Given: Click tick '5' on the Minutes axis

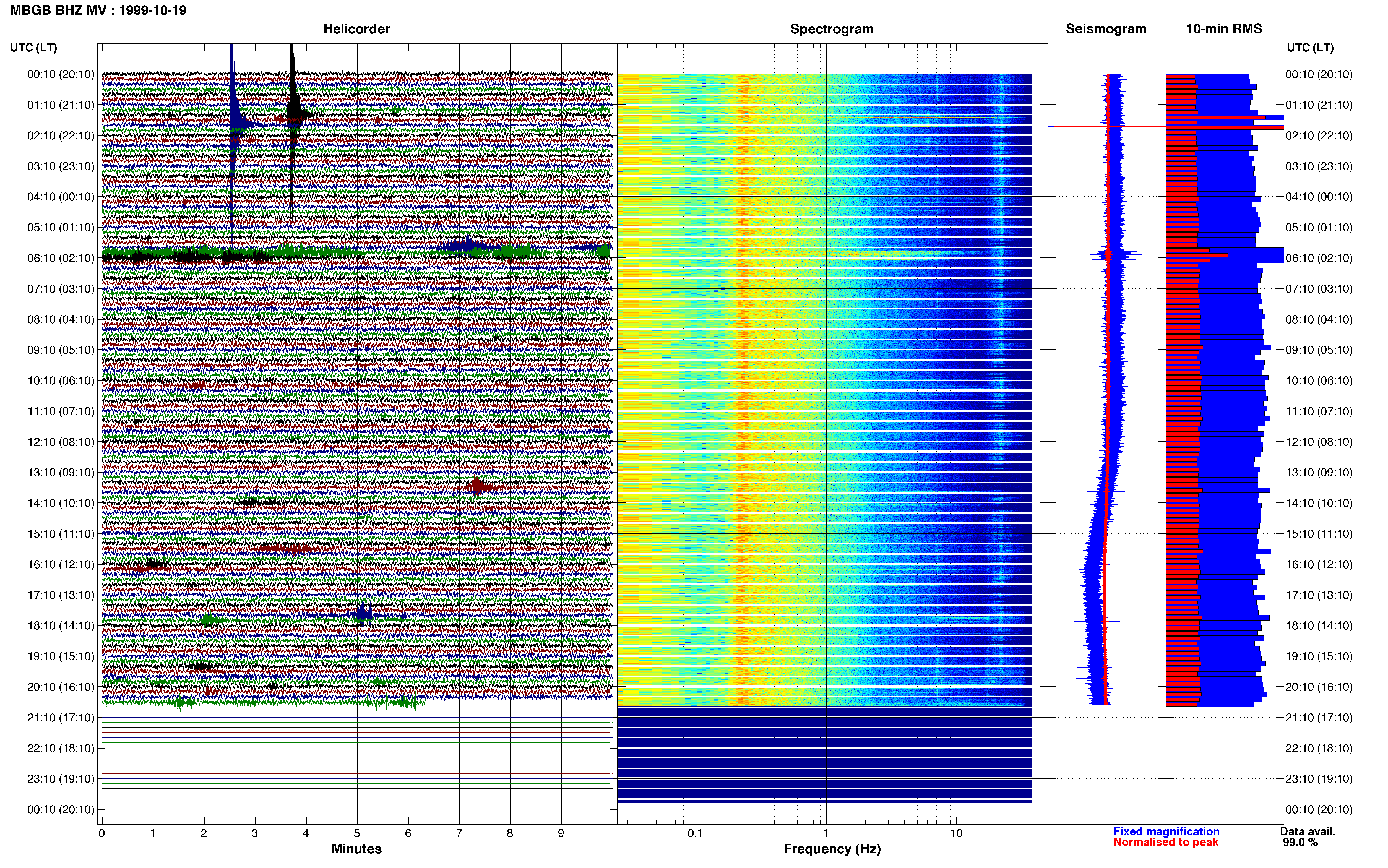Looking at the screenshot, I should coord(357,833).
